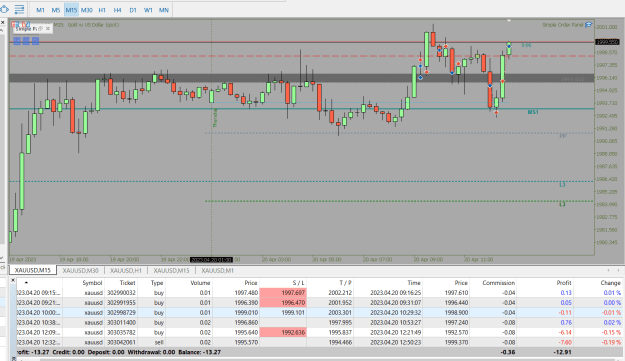
Task: Switch to H4 timeframe
Action: 117,10
